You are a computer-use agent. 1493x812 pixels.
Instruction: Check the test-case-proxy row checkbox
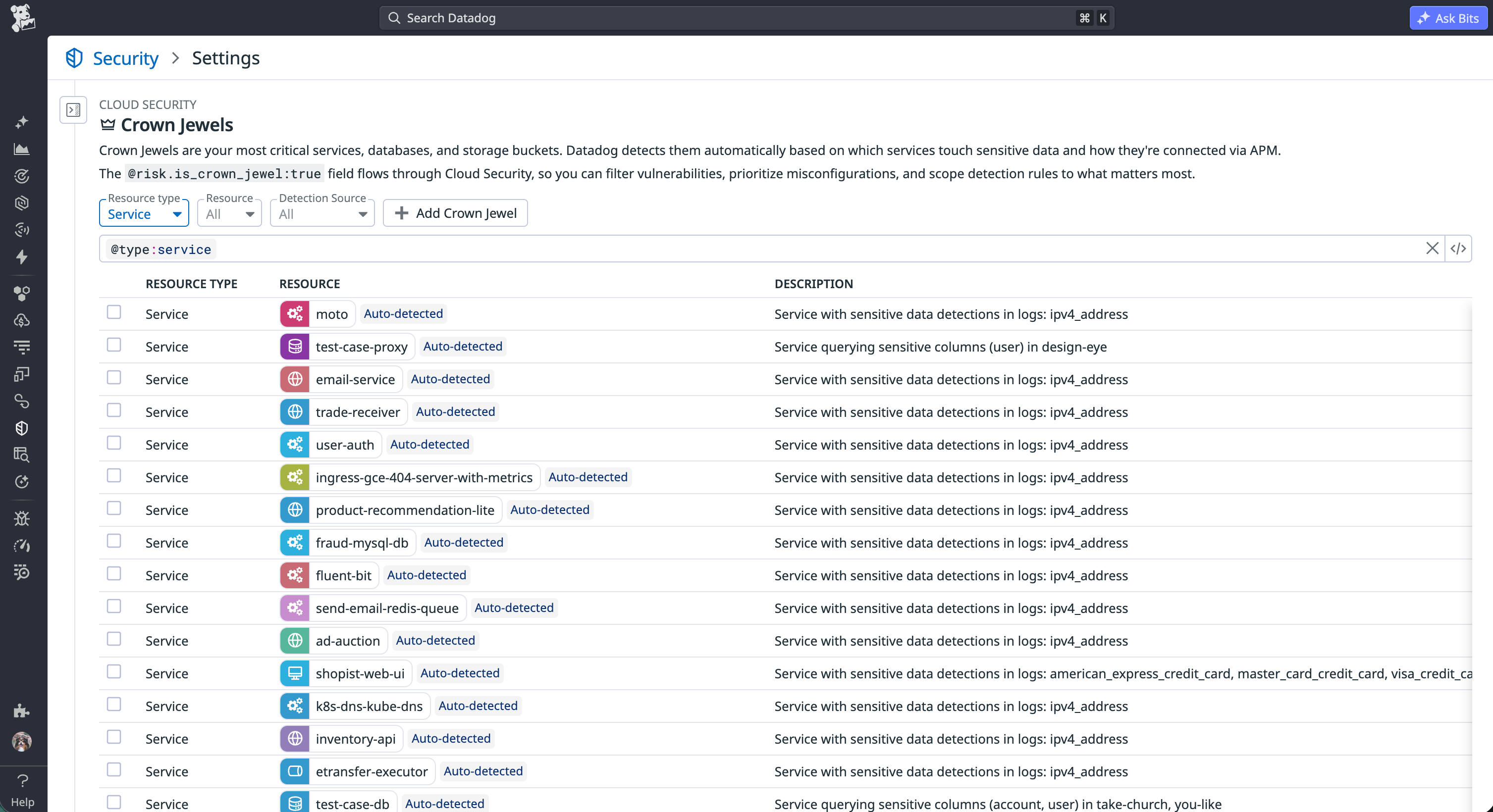click(x=114, y=345)
